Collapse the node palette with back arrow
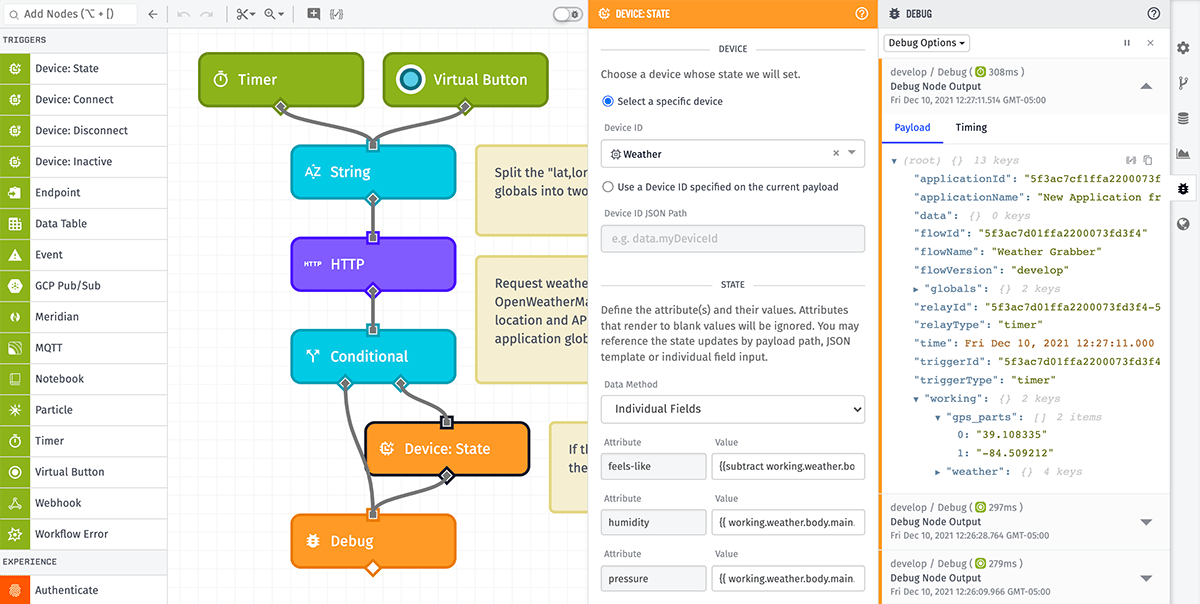Viewport: 1200px width, 604px height. point(152,14)
